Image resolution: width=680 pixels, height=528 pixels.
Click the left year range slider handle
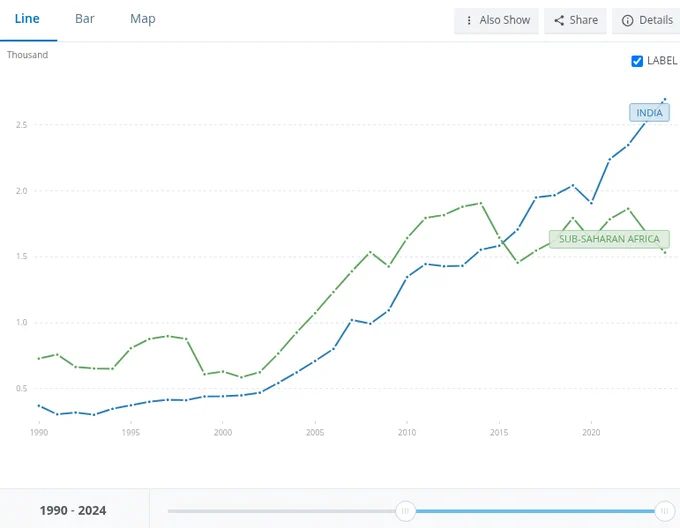[x=405, y=511]
